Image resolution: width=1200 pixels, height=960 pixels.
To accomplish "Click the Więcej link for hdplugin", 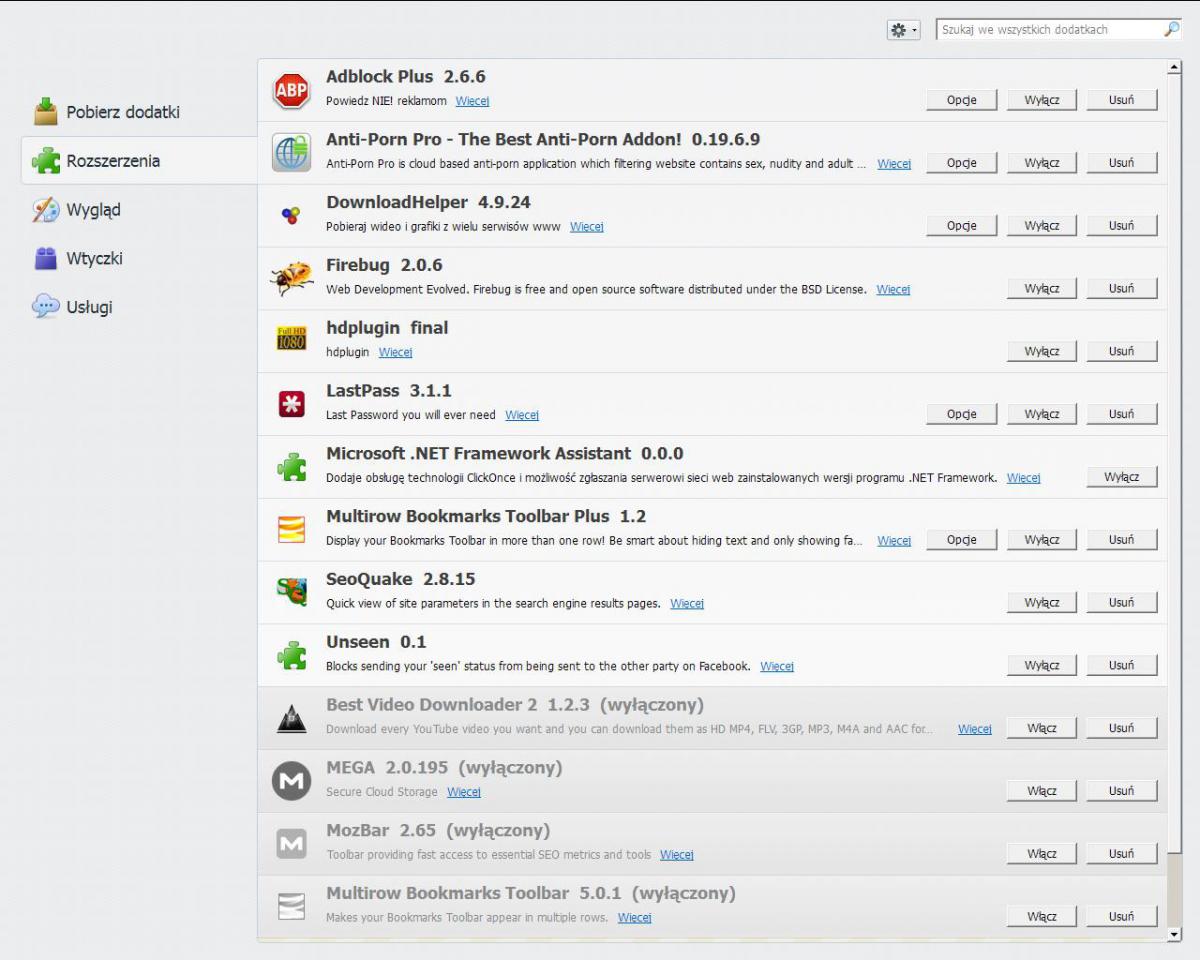I will click(x=396, y=352).
